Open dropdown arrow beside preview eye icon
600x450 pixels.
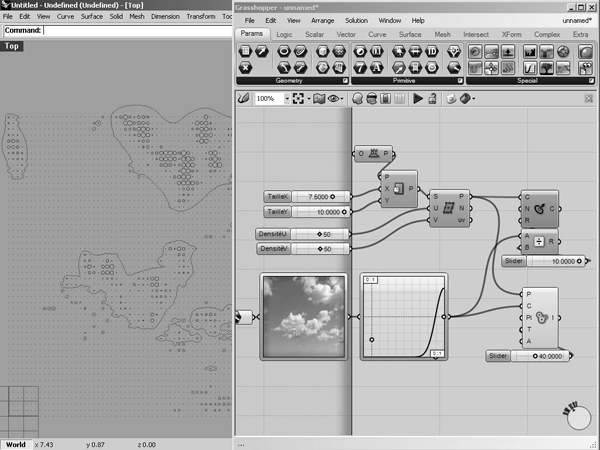click(342, 99)
